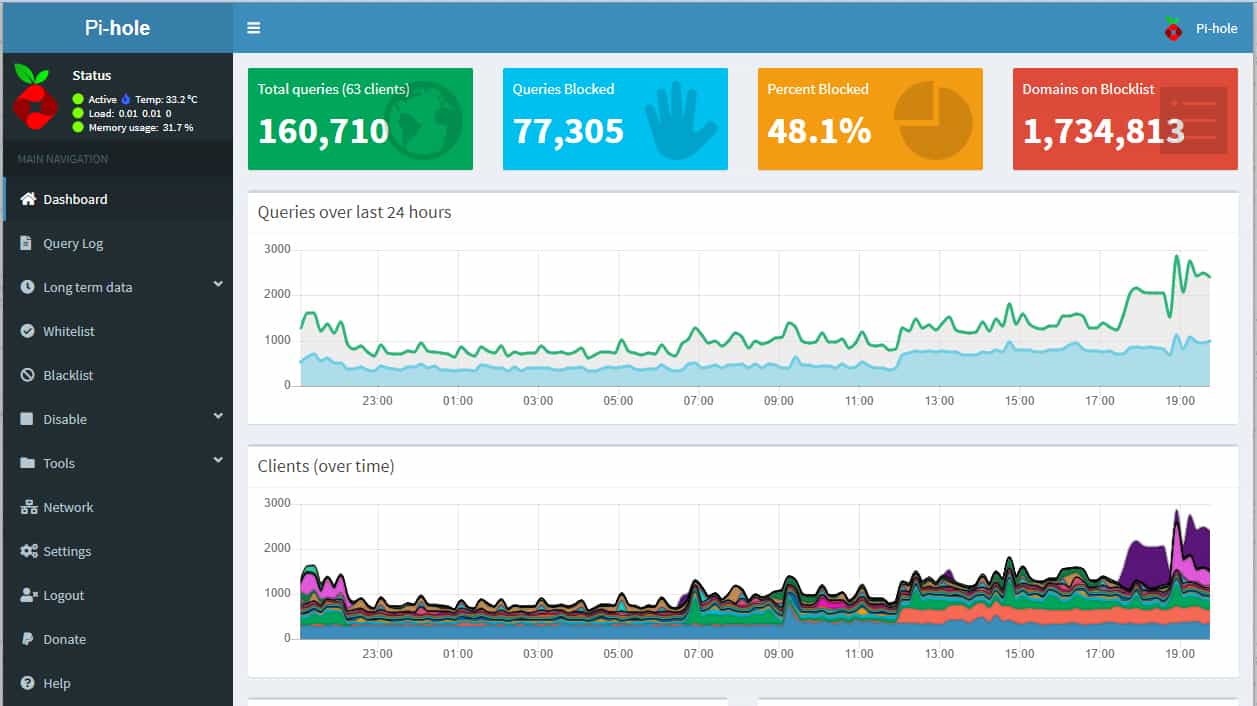Open the Total queries green card
1257x706 pixels.
360,119
